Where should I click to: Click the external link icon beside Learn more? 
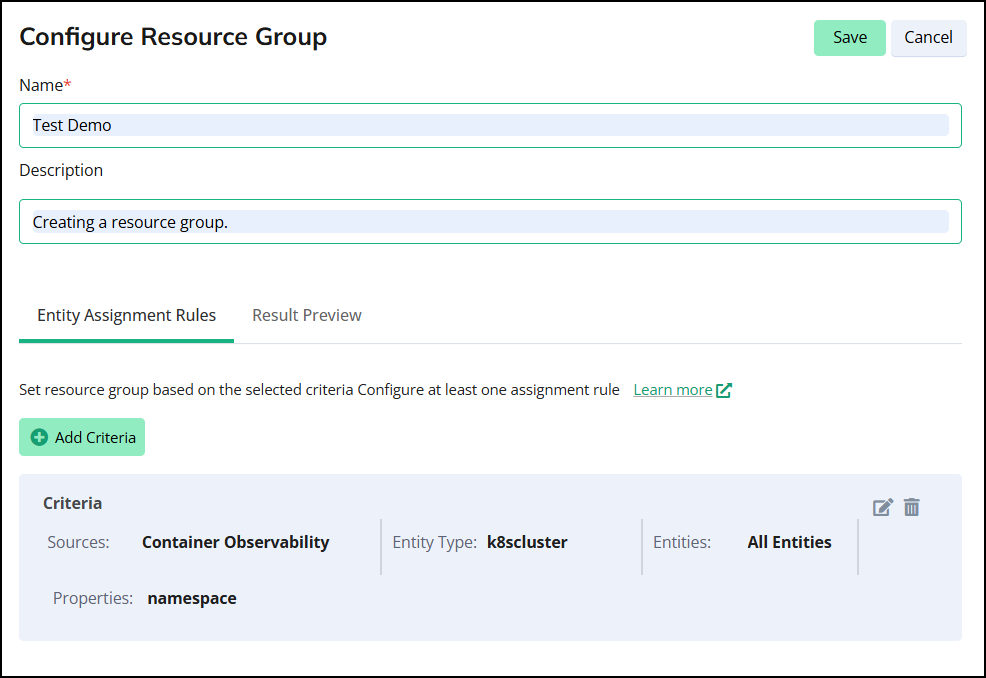724,390
